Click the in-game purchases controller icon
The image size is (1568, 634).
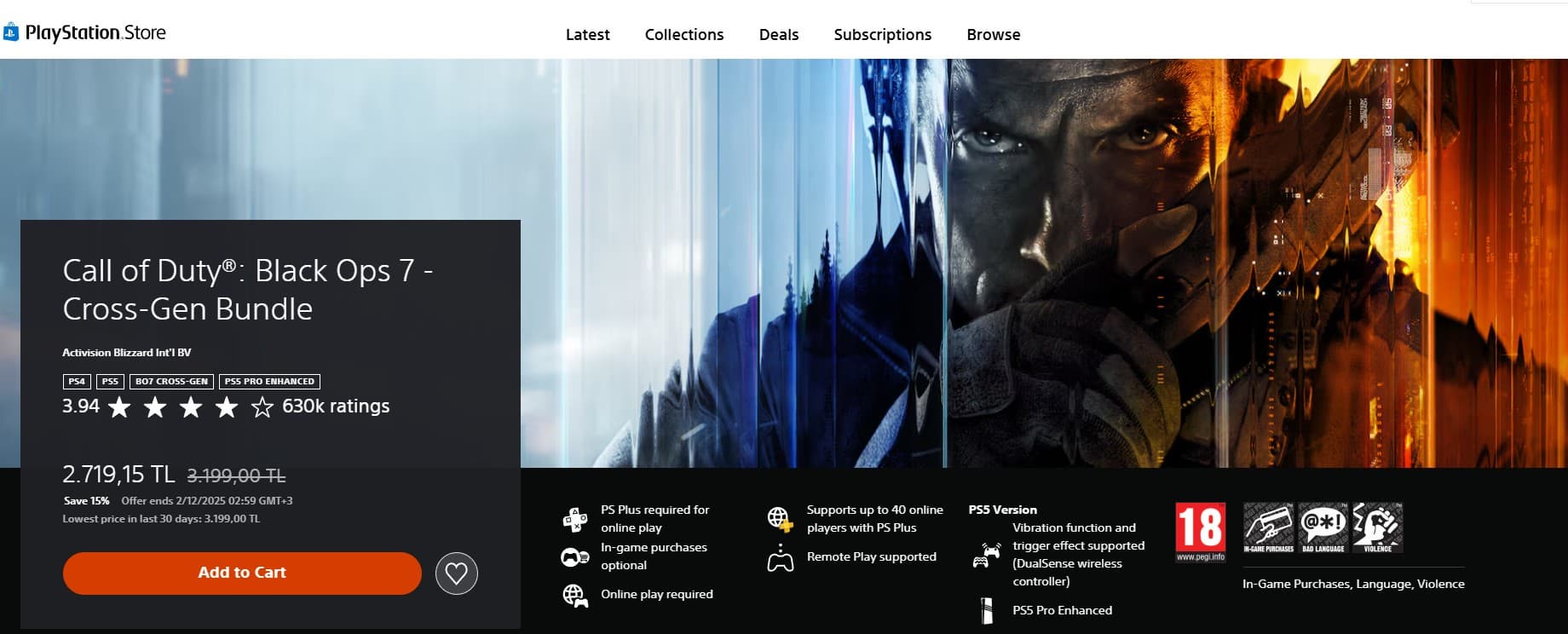click(575, 557)
